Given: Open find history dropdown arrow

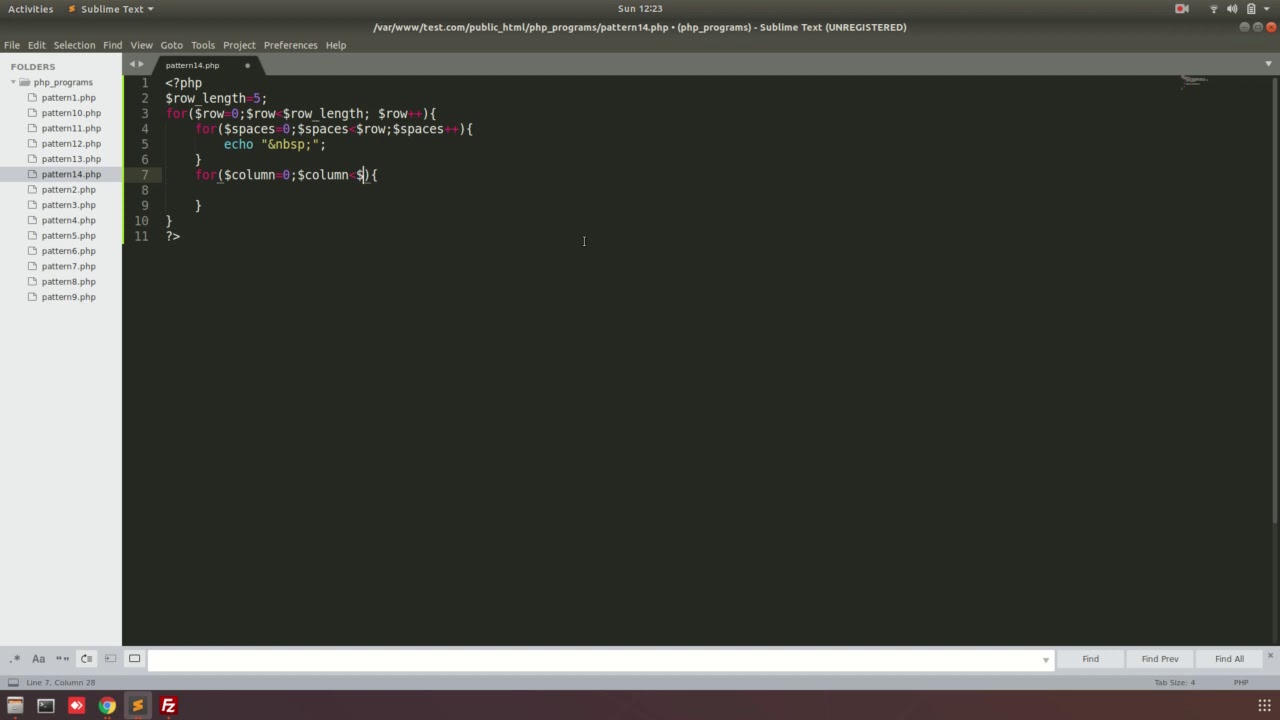Looking at the screenshot, I should tap(1046, 660).
